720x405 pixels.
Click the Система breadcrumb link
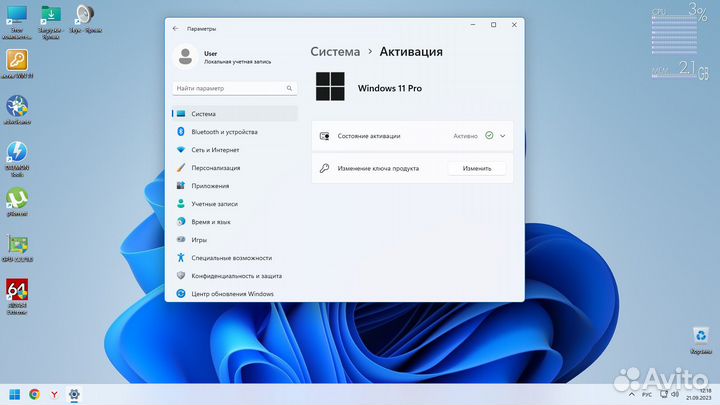pyautogui.click(x=335, y=51)
